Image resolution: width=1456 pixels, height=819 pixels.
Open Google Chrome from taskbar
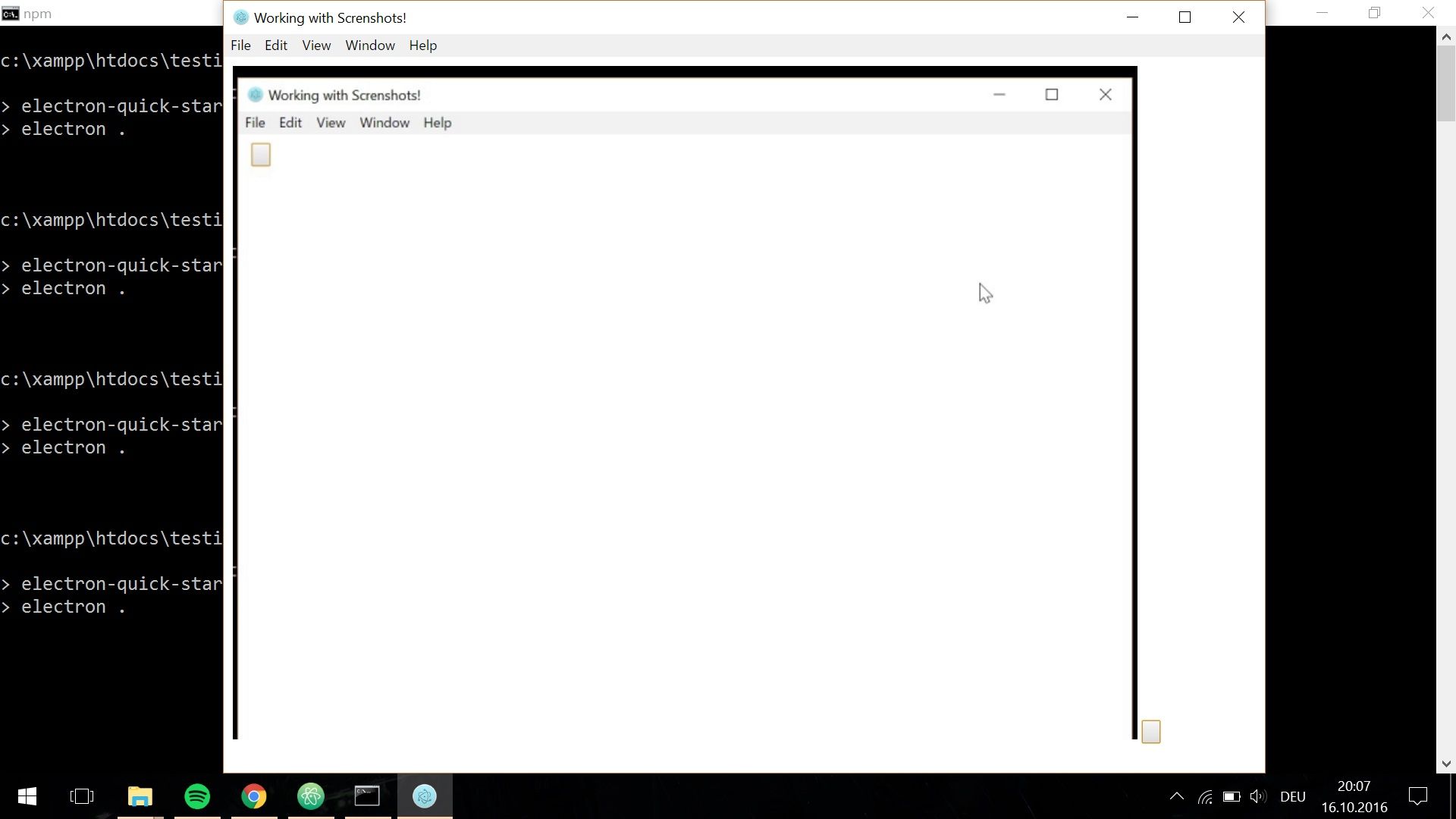tap(254, 796)
